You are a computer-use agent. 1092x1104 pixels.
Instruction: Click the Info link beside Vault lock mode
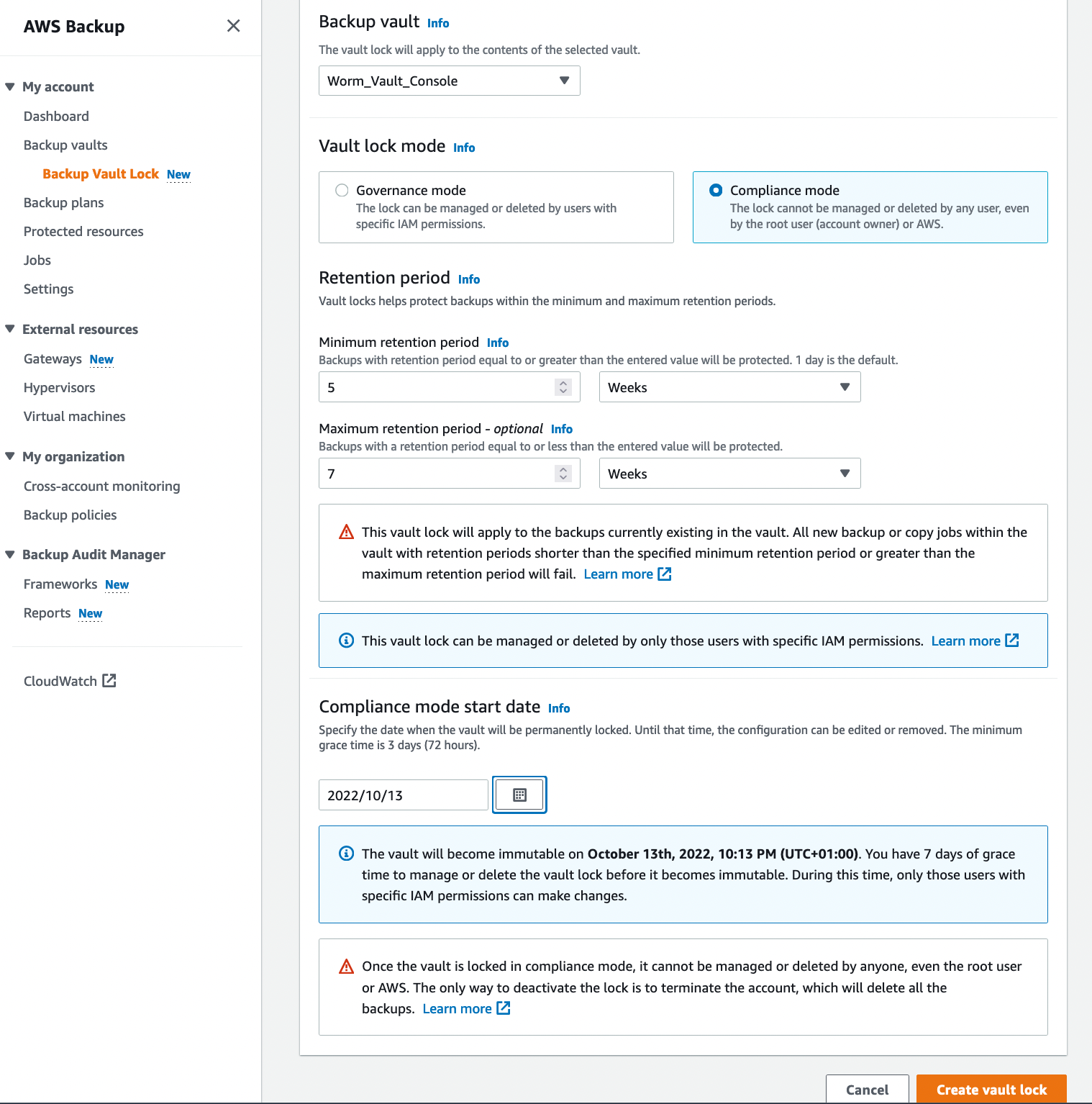[x=463, y=148]
